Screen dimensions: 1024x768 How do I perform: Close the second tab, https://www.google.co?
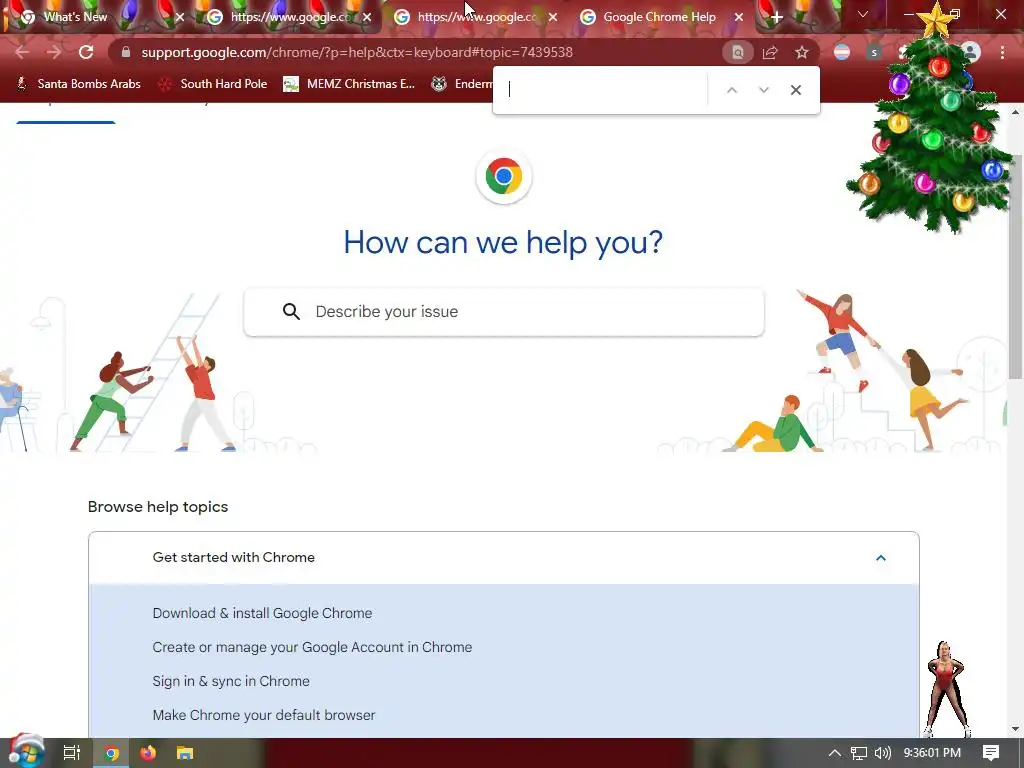pos(367,17)
